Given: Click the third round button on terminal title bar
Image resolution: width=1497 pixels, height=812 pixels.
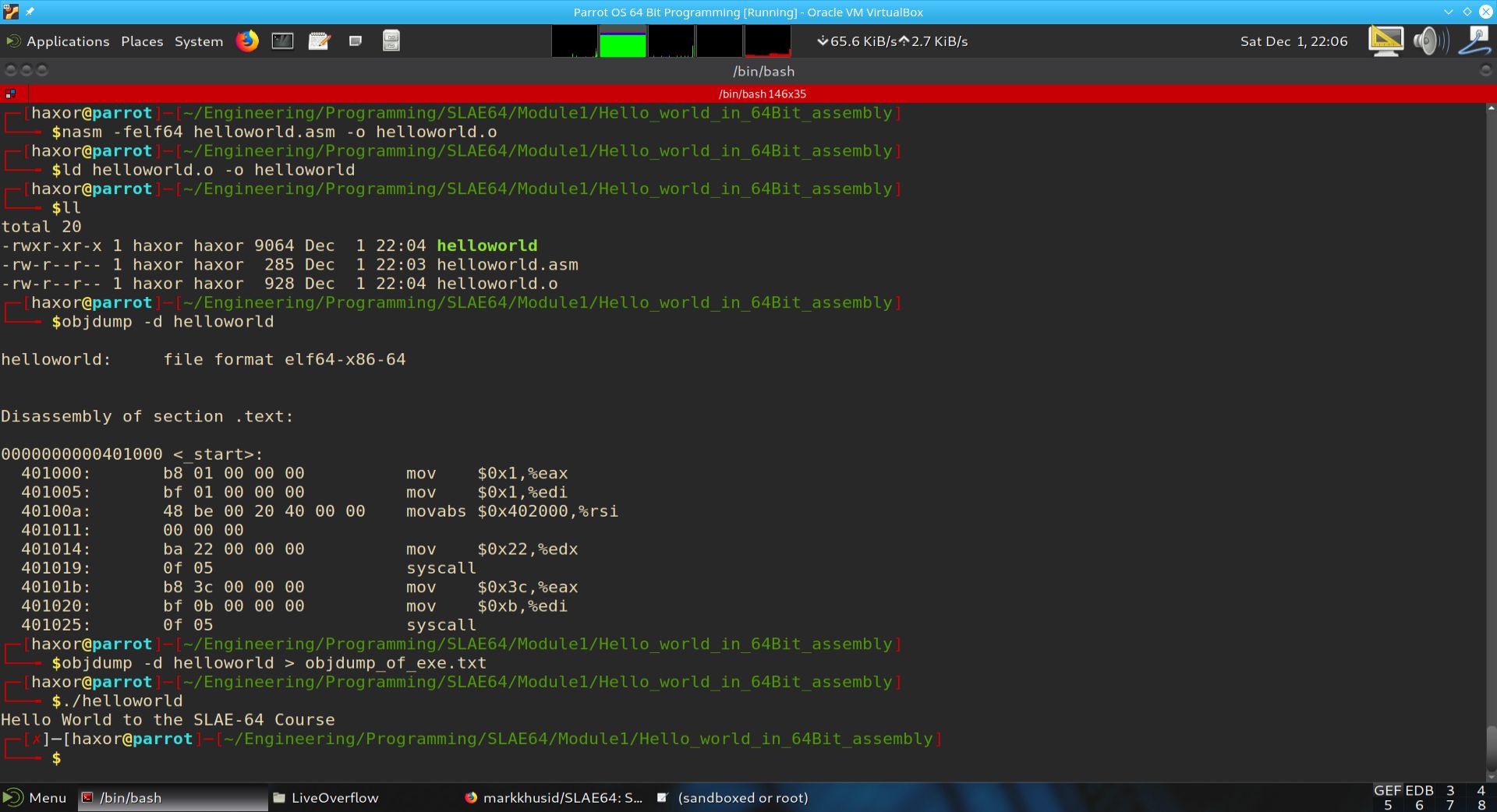Looking at the screenshot, I should 42,70.
